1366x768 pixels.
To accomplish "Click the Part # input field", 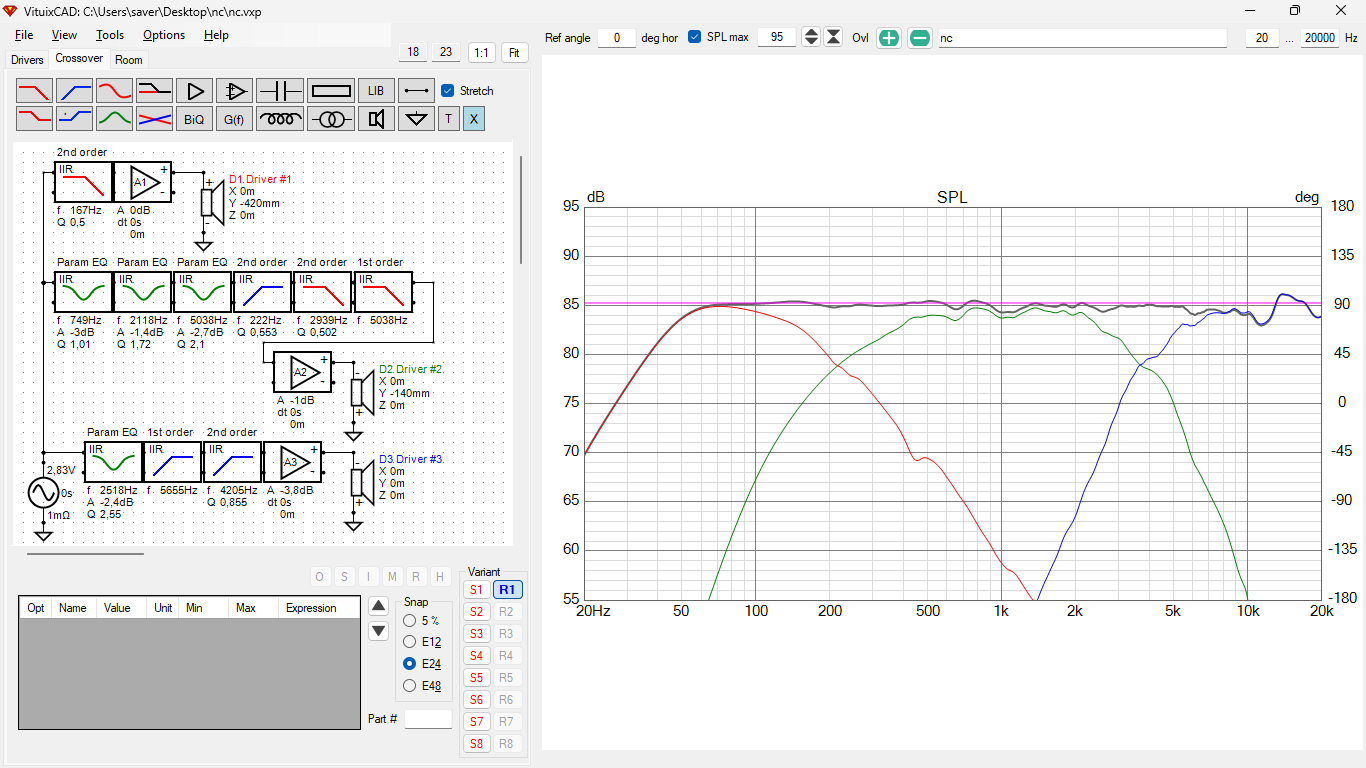I will (x=428, y=719).
